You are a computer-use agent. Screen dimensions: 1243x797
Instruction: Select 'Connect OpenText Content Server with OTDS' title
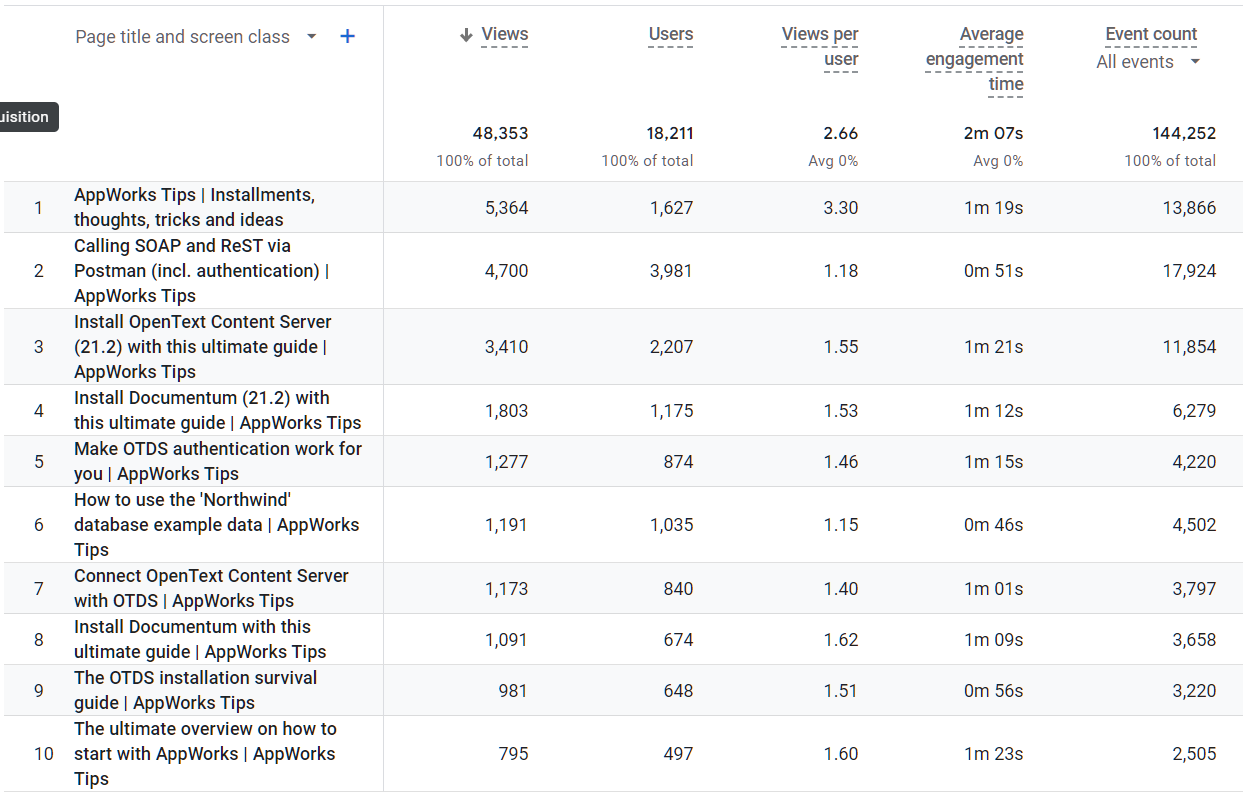pyautogui.click(x=211, y=588)
